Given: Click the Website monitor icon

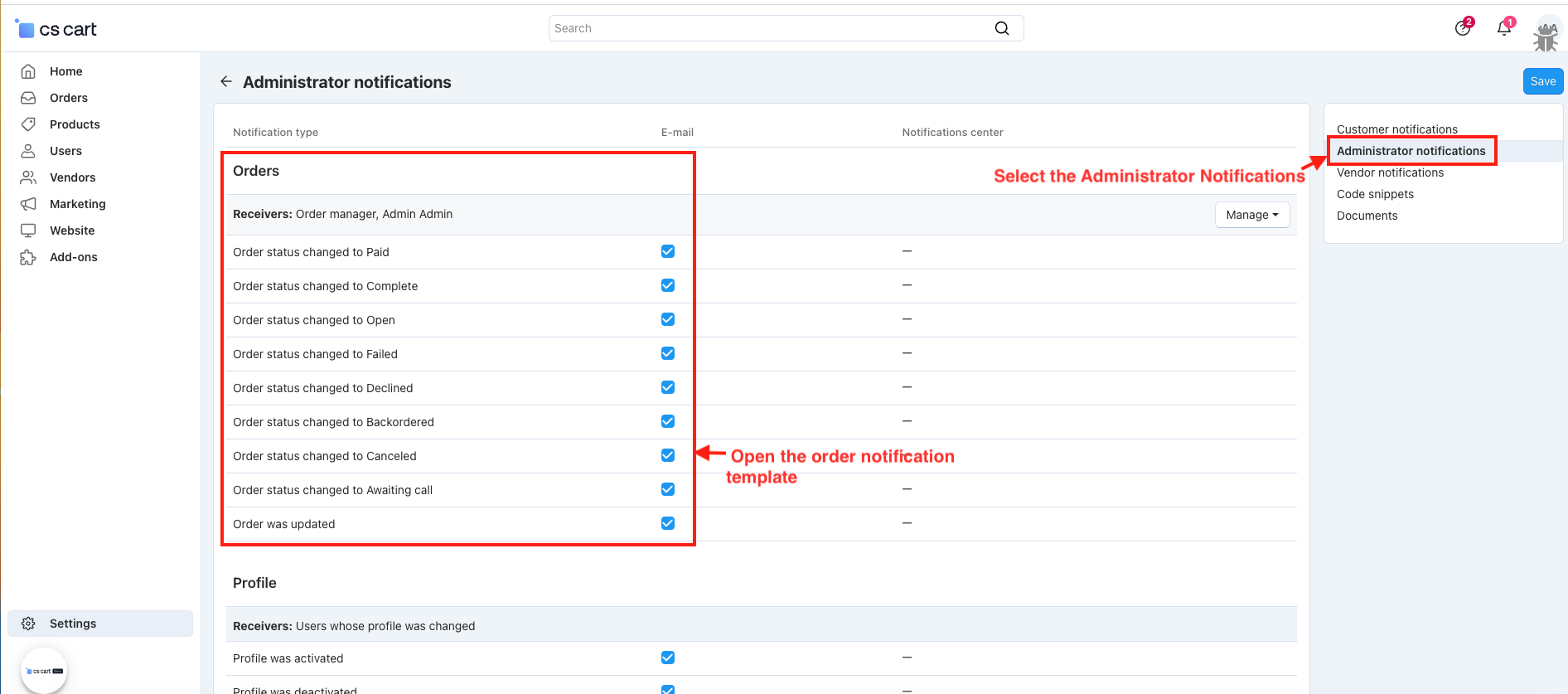Looking at the screenshot, I should [28, 231].
